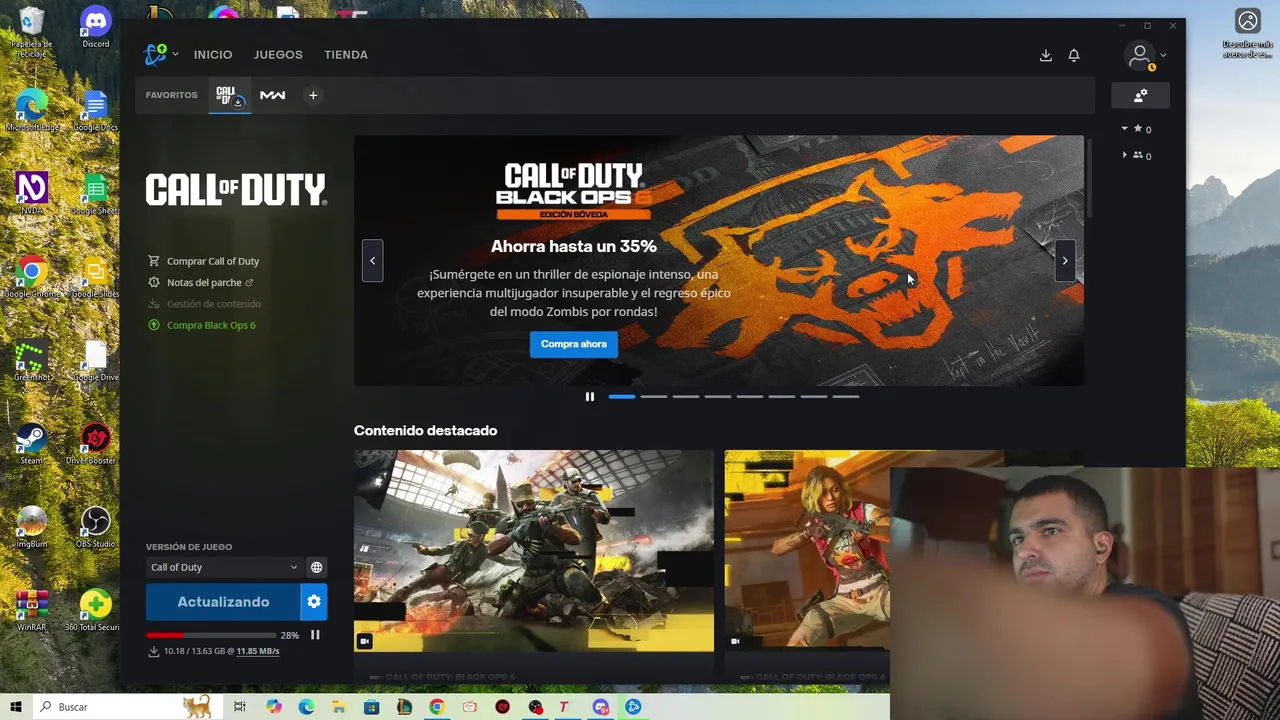This screenshot has height=720, width=1280.
Task: Click the taskbar Buscar search box
Action: [x=125, y=707]
